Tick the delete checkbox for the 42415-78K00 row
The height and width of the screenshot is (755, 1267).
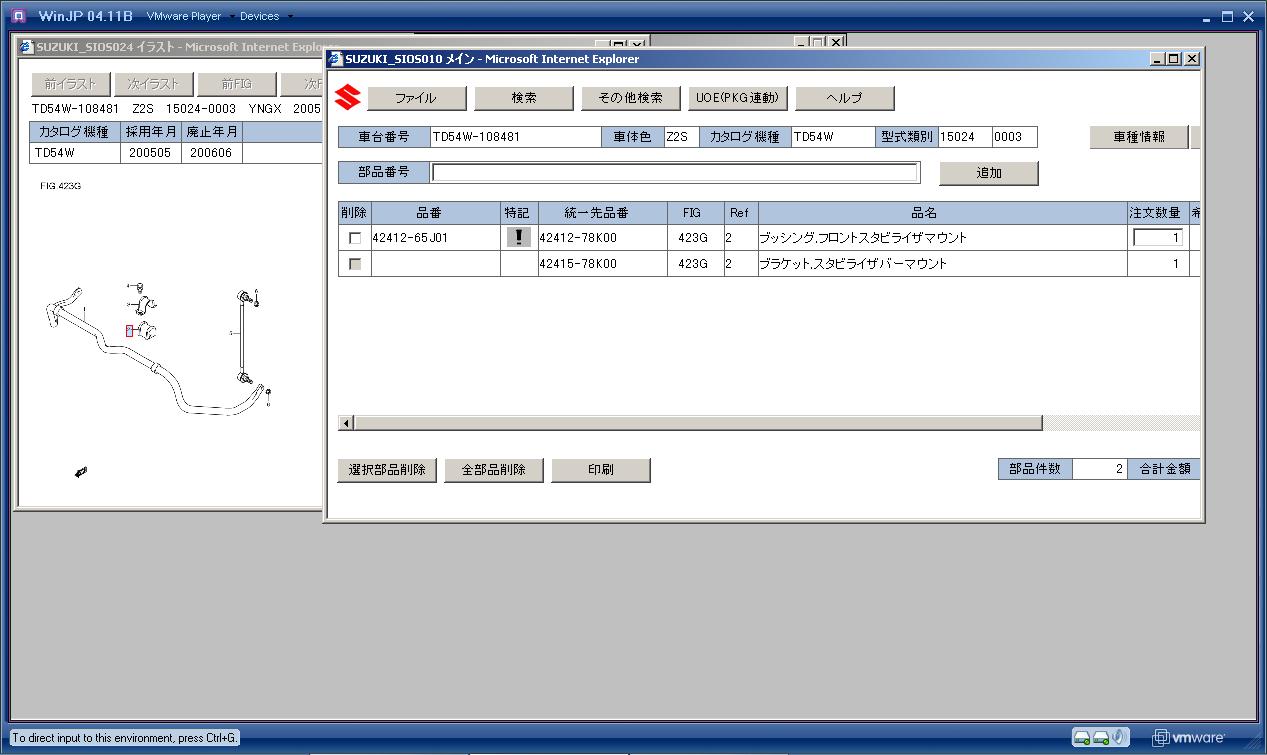pyautogui.click(x=354, y=264)
